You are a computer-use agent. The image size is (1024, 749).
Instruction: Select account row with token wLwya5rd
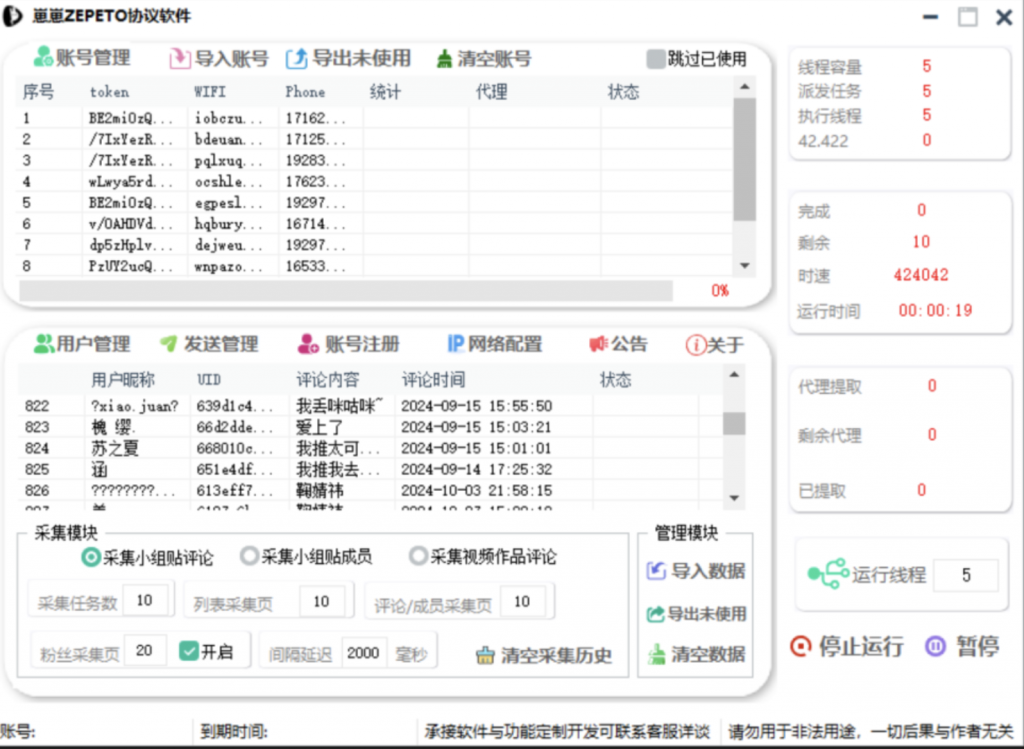point(376,182)
